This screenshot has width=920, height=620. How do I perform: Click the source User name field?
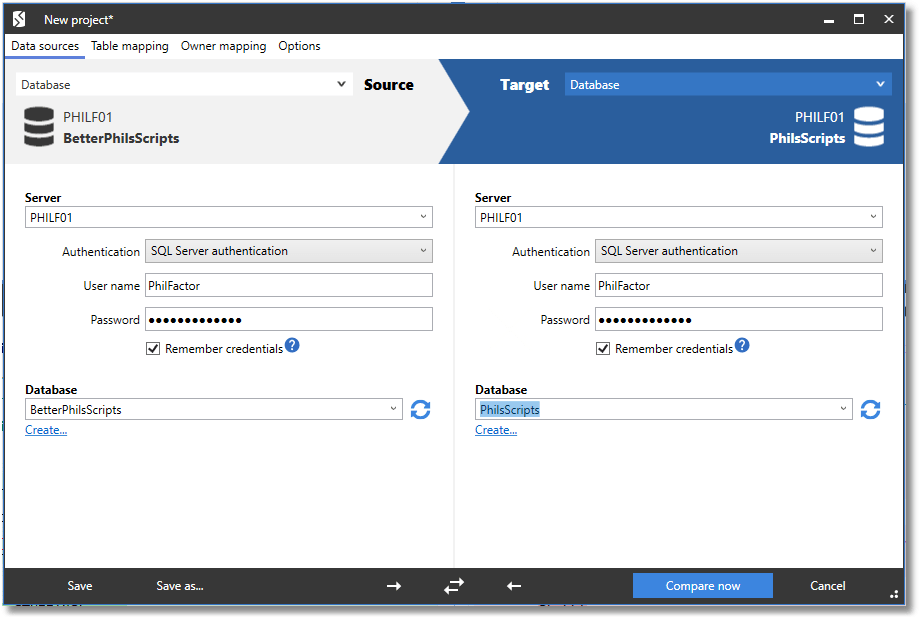[x=289, y=286]
